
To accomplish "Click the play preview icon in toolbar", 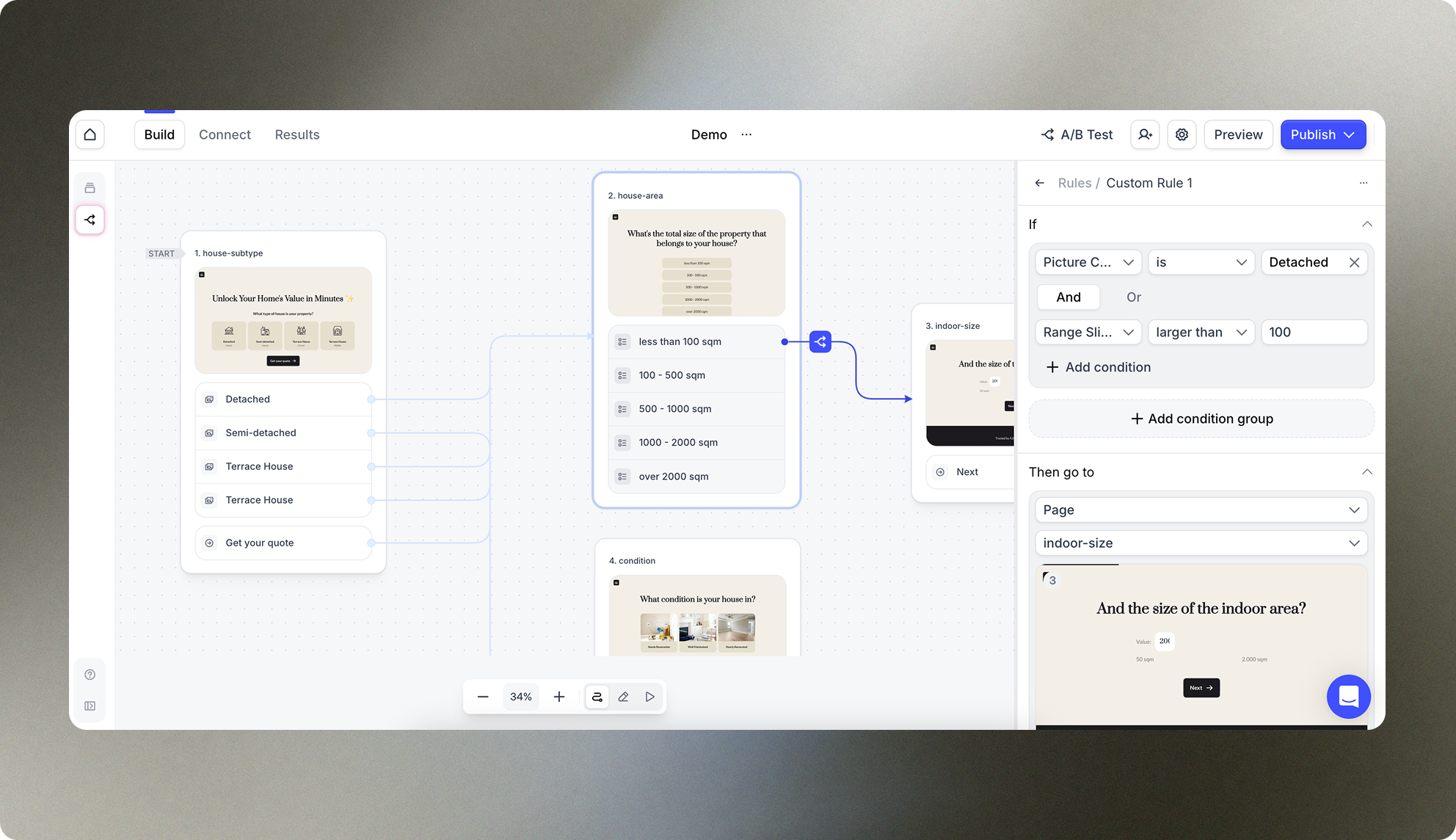I will click(x=649, y=697).
